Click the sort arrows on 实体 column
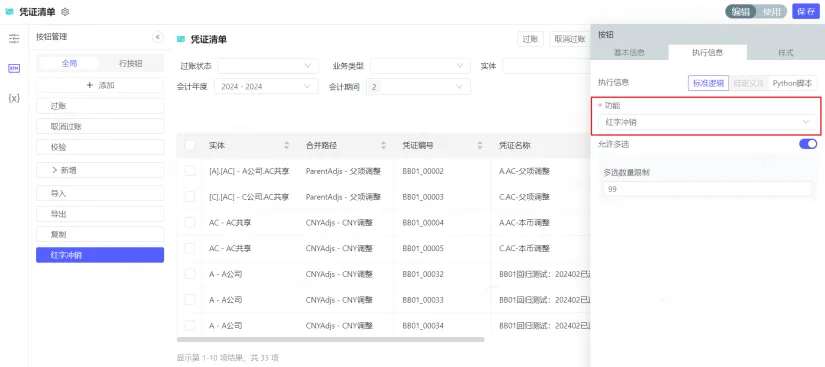The width and height of the screenshot is (825, 367). 287,145
